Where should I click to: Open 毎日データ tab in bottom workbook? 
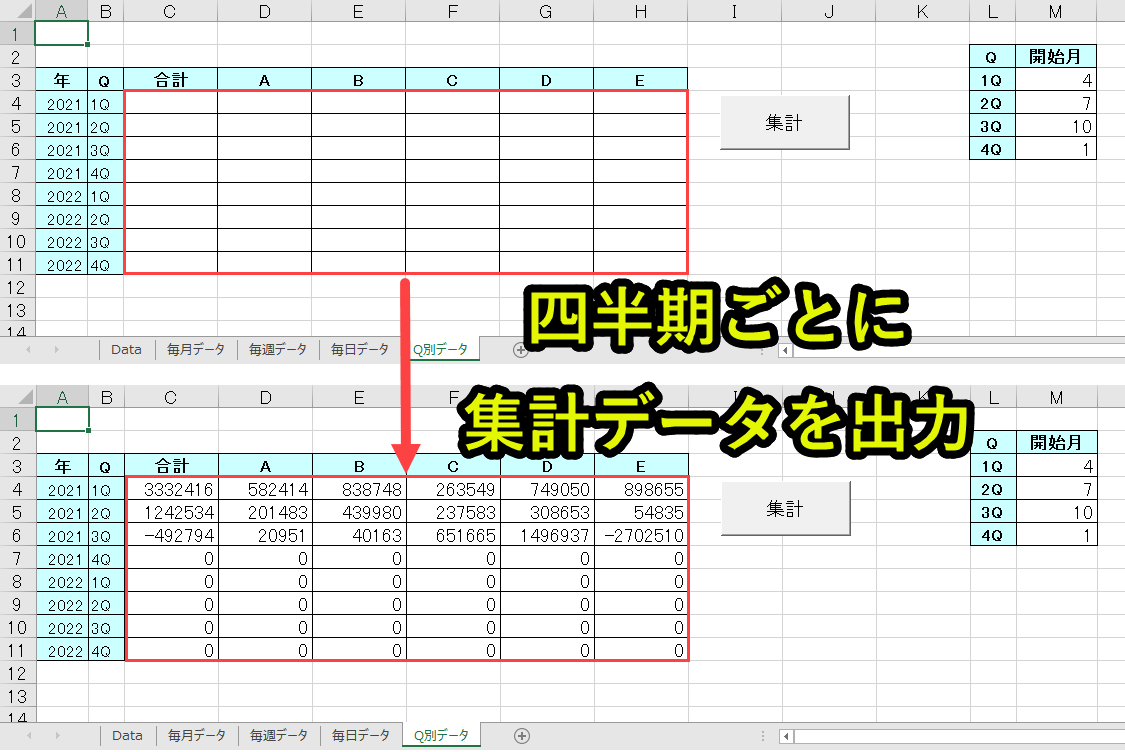pos(360,736)
